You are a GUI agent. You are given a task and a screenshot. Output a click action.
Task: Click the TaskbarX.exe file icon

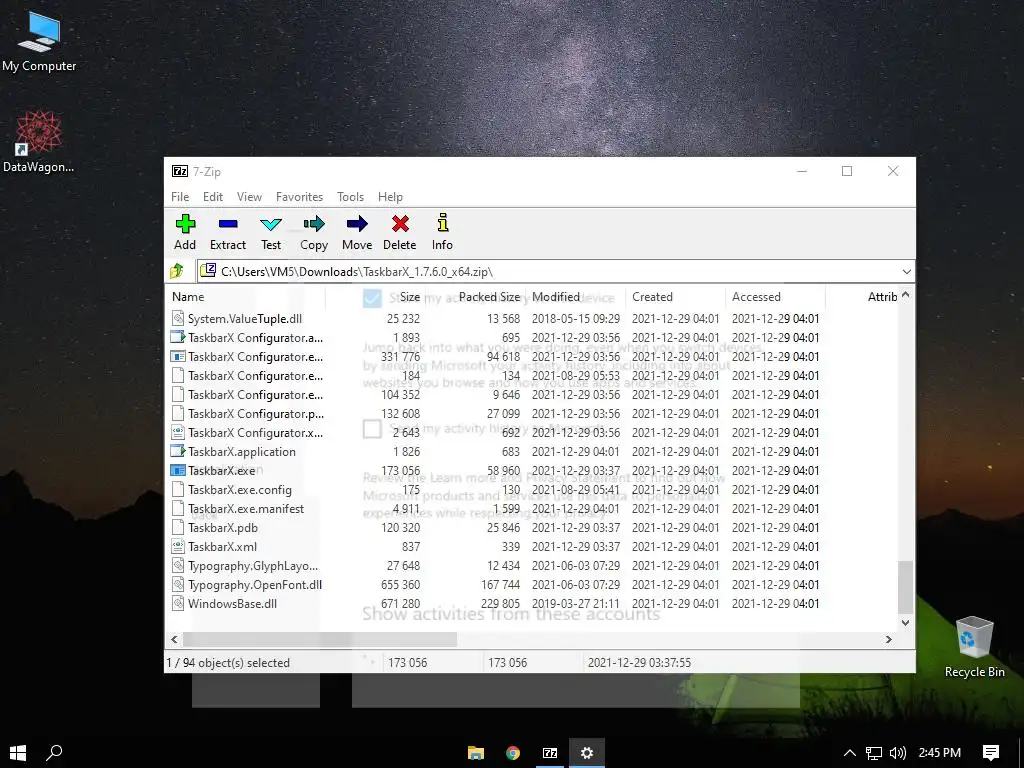point(178,470)
